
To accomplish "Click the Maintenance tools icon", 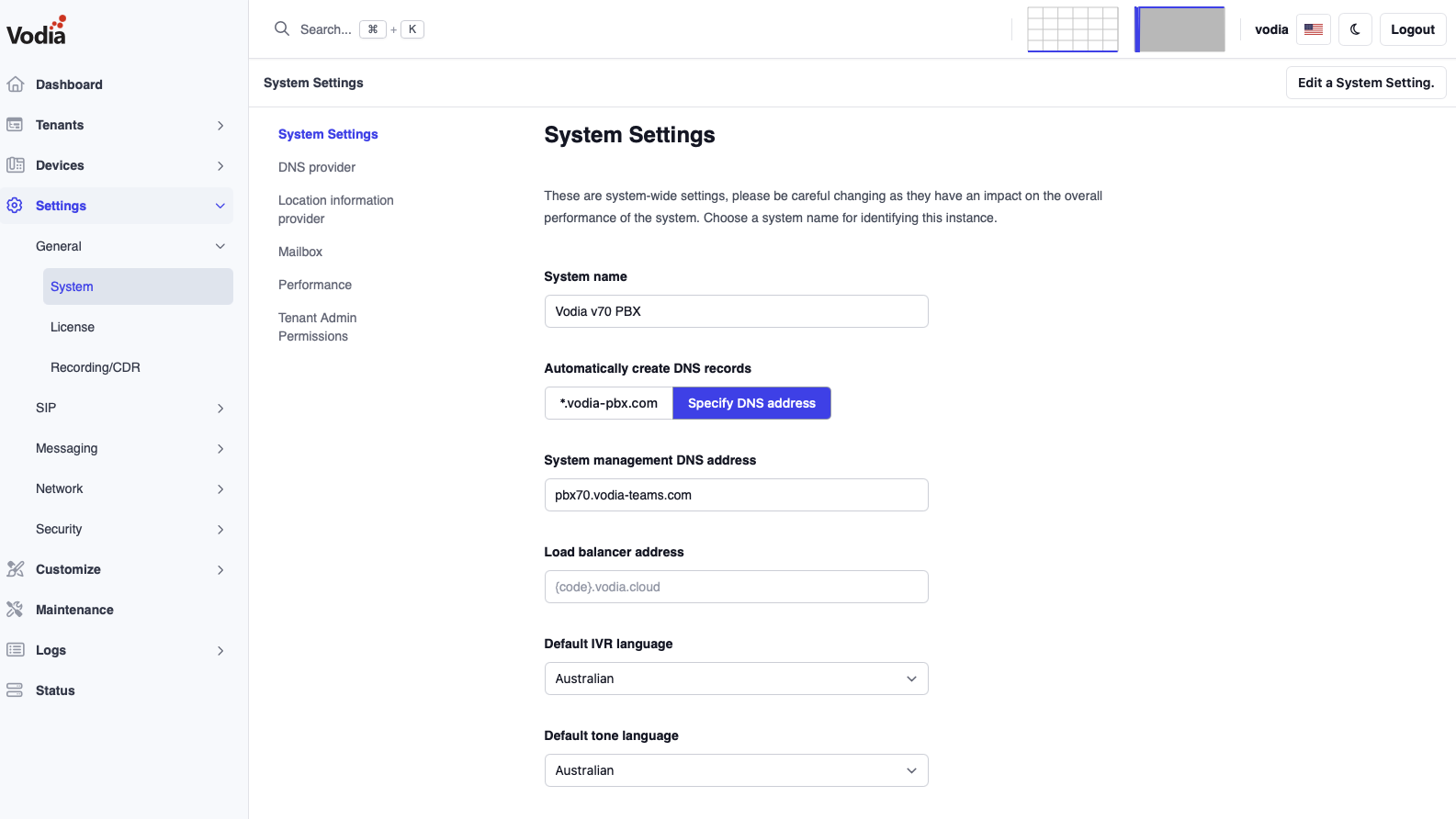I will 15,610.
